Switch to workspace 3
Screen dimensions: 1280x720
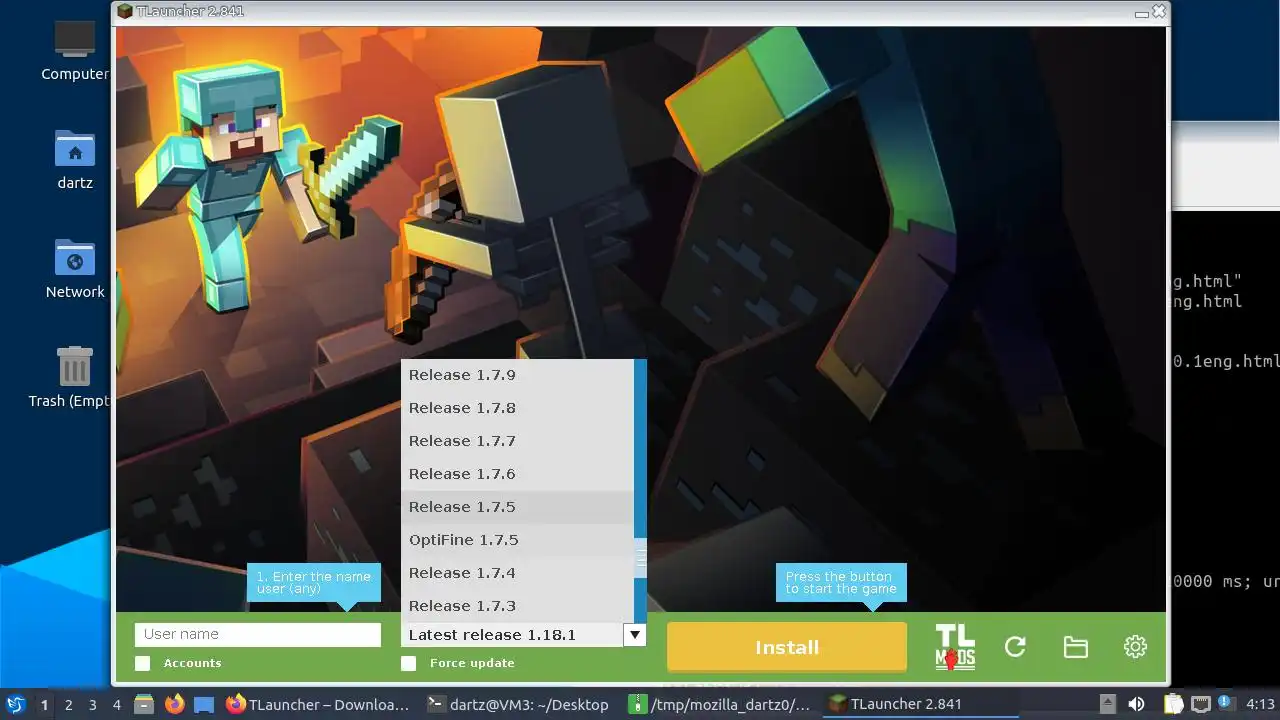pos(92,704)
